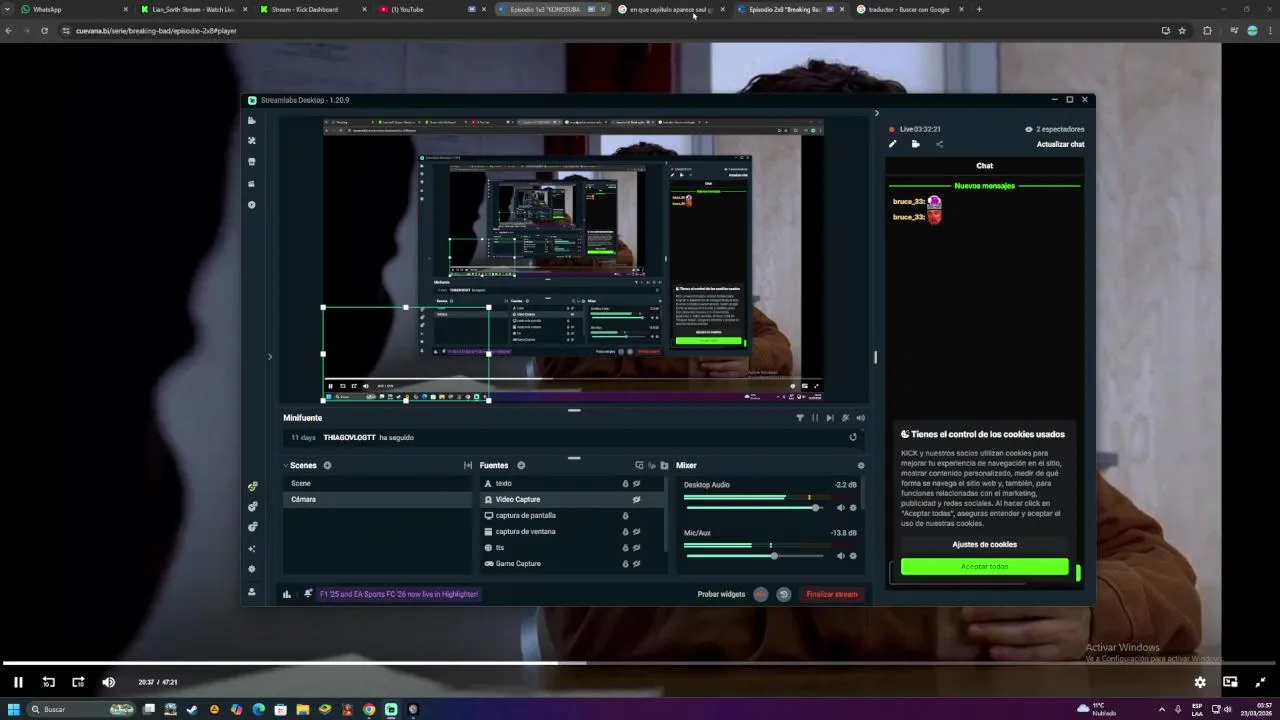The width and height of the screenshot is (1280, 720).
Task: Switch to traductor - Buscar con Google tab
Action: coord(908,9)
